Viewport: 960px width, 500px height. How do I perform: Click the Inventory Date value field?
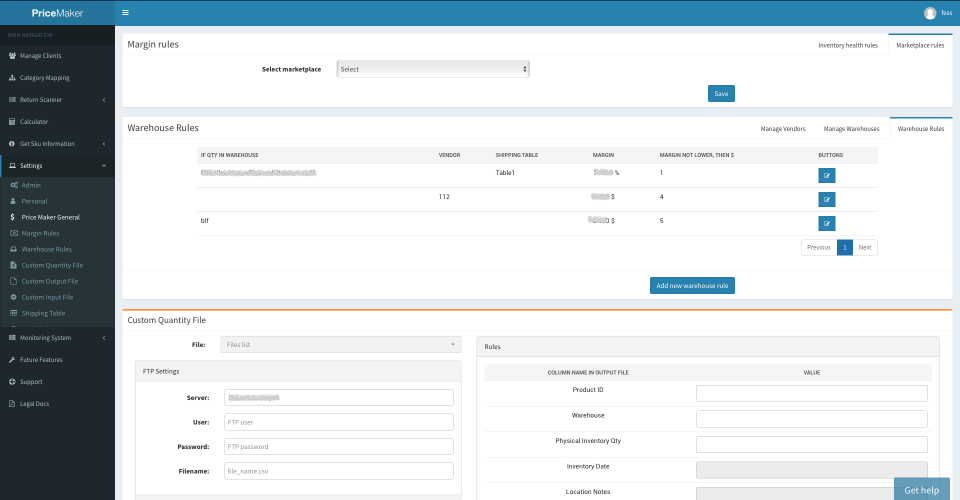click(x=812, y=470)
